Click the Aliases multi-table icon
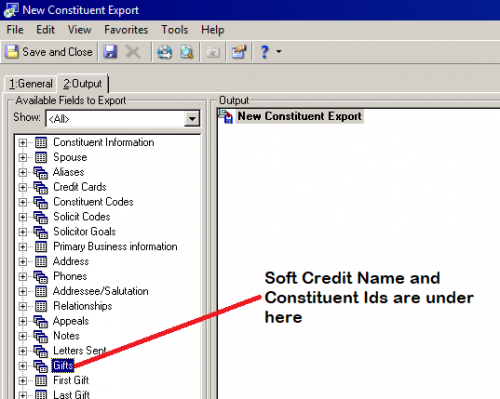 click(41, 173)
